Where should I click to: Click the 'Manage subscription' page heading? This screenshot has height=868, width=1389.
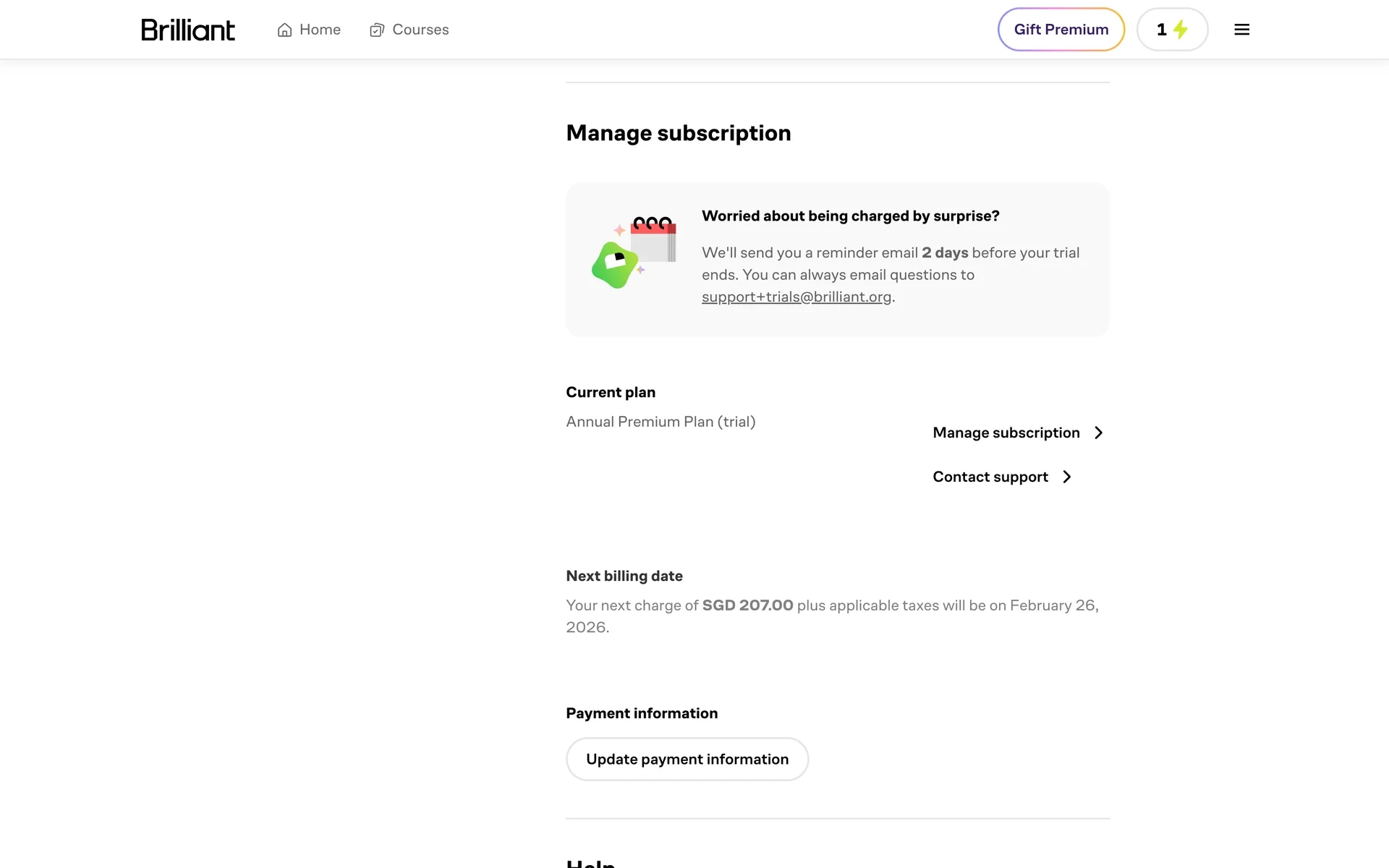(679, 133)
